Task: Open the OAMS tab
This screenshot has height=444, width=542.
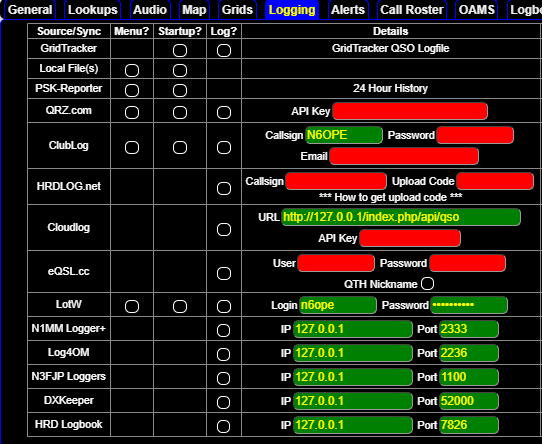Action: pos(476,10)
